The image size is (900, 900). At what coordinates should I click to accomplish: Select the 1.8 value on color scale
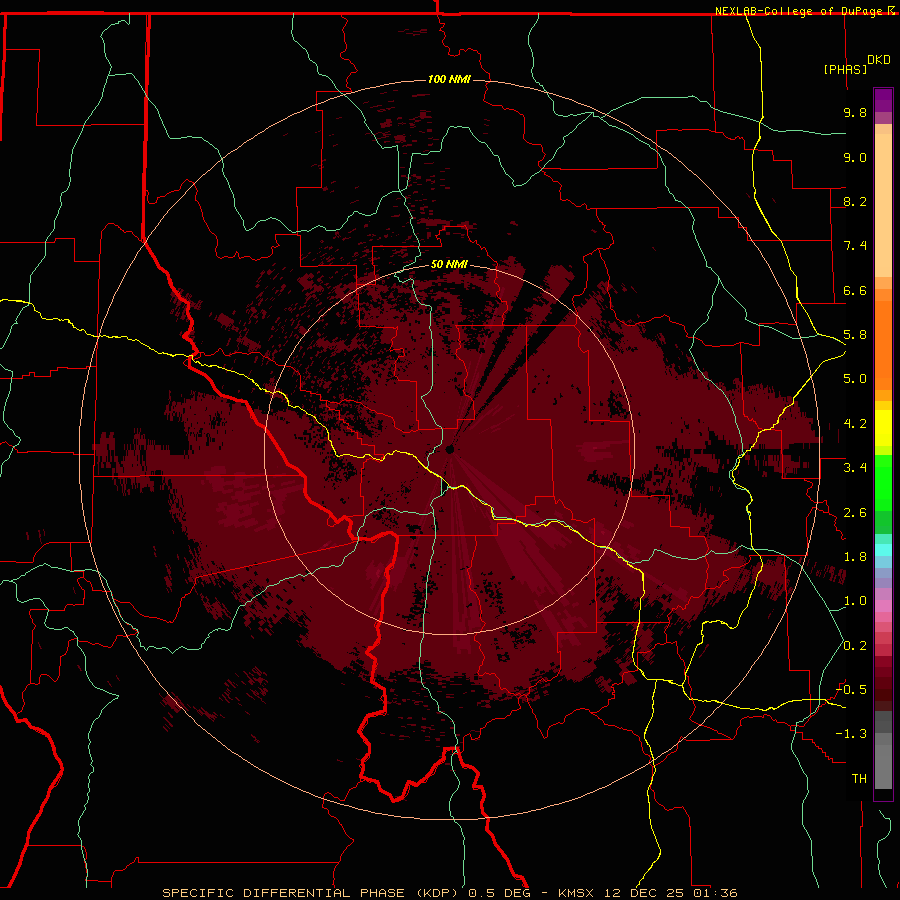[x=855, y=557]
